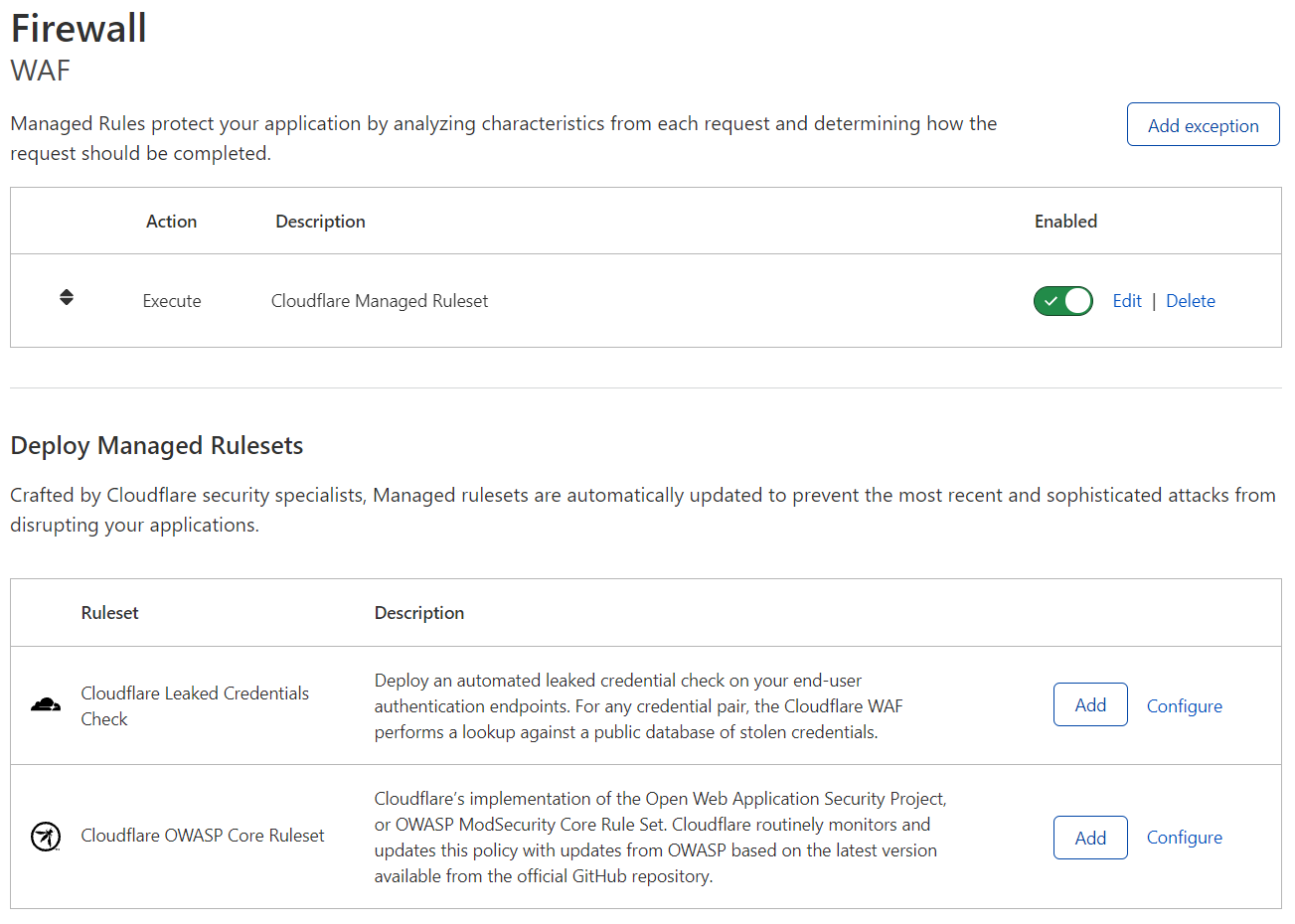Click the Add exception button
The height and width of the screenshot is (924, 1295).
[x=1203, y=124]
